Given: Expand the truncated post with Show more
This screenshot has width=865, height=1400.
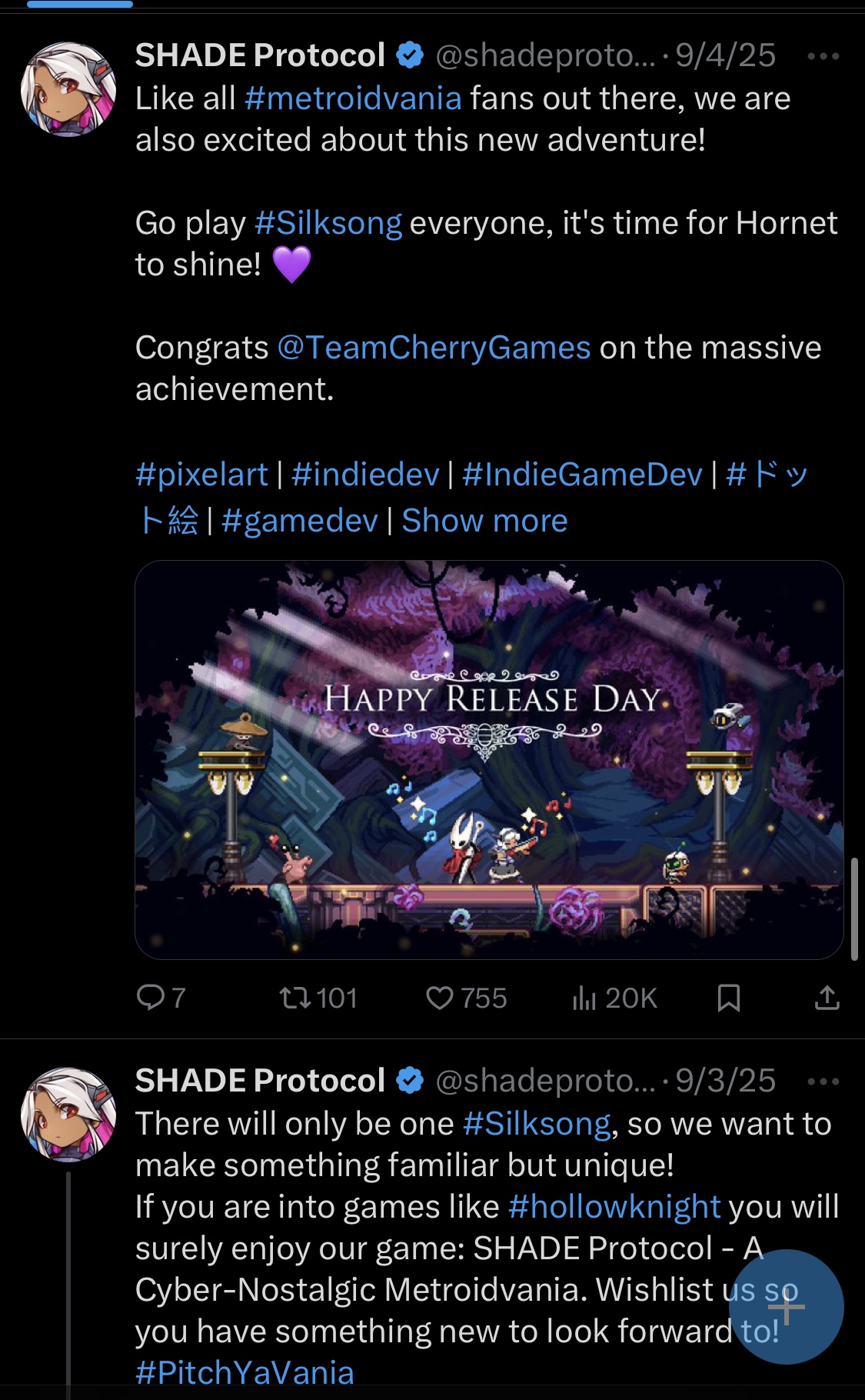Looking at the screenshot, I should click(484, 521).
